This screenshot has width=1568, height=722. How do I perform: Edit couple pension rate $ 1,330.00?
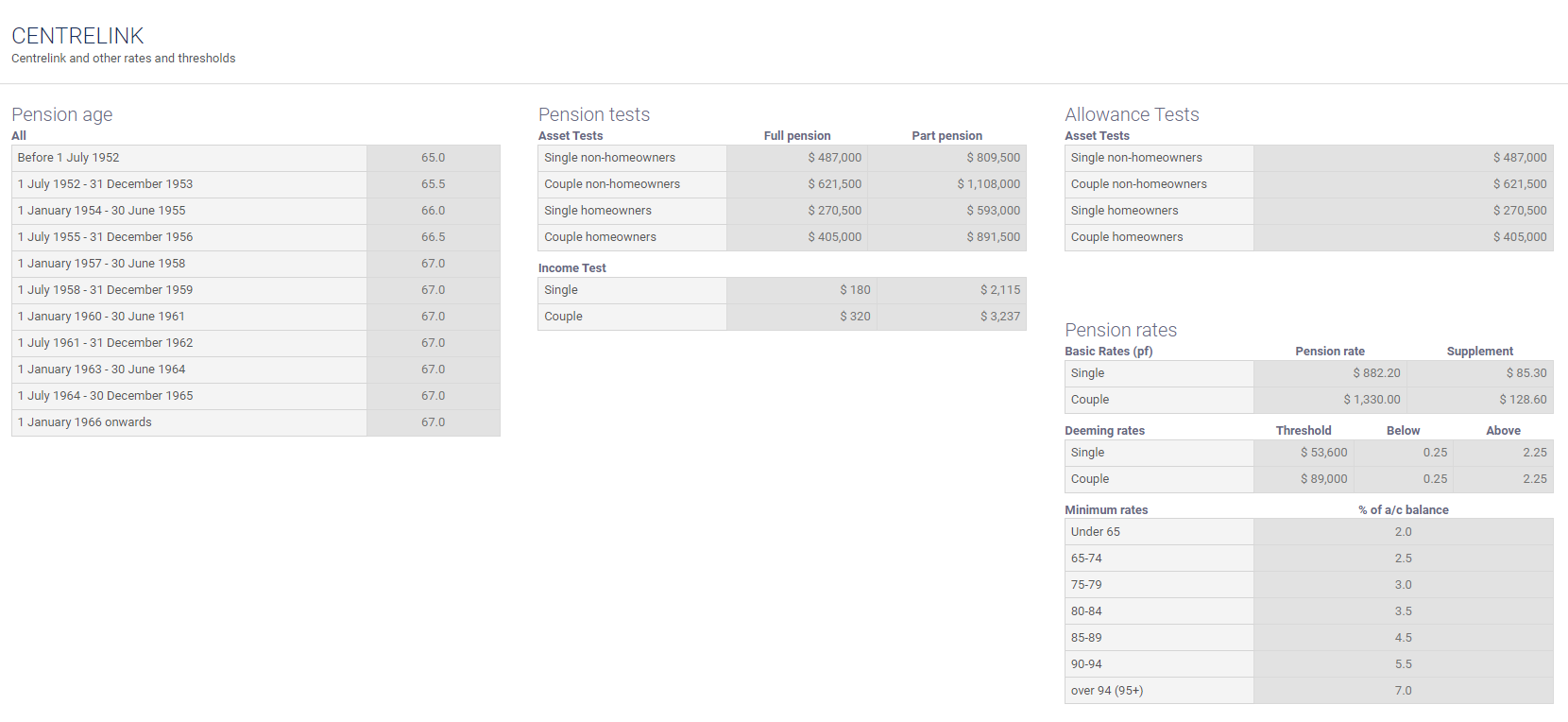click(1330, 400)
